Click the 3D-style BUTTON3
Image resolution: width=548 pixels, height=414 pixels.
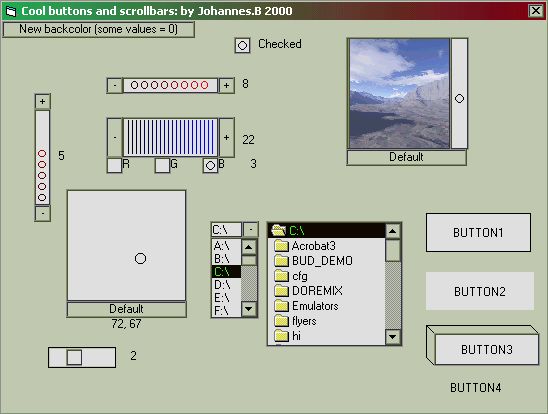pos(486,349)
